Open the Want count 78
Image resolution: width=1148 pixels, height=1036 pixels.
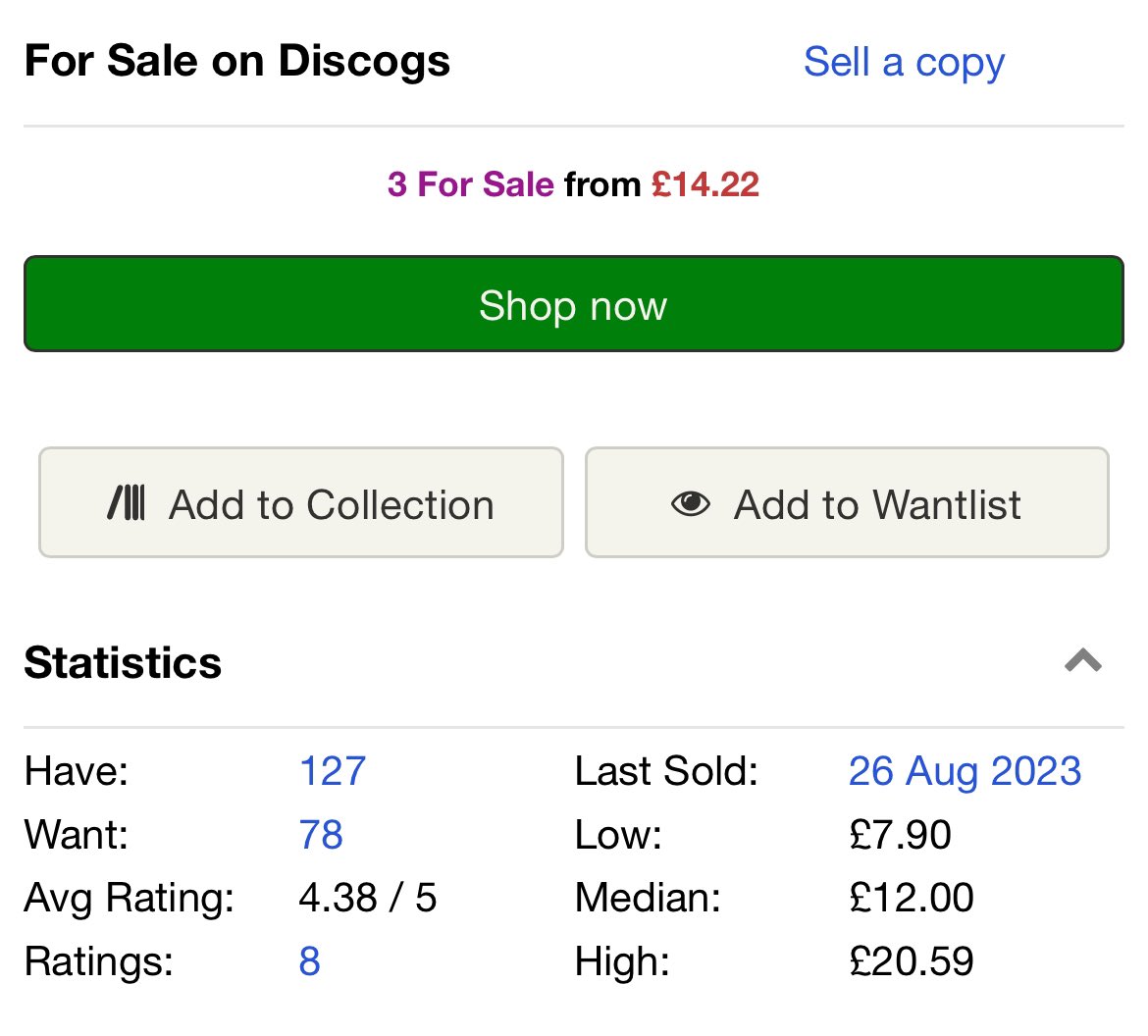point(321,835)
